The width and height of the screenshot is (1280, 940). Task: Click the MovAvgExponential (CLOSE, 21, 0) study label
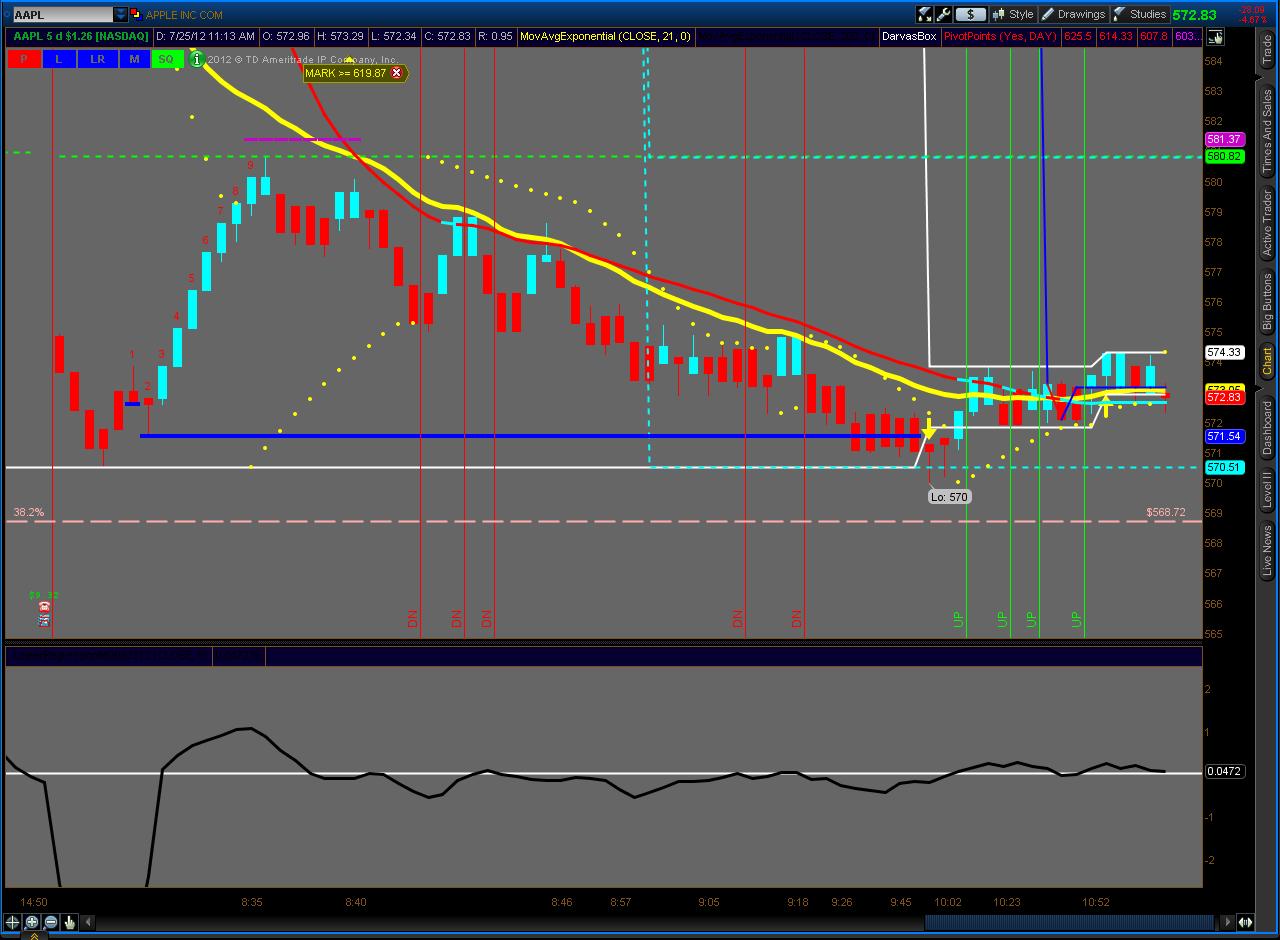(605, 37)
